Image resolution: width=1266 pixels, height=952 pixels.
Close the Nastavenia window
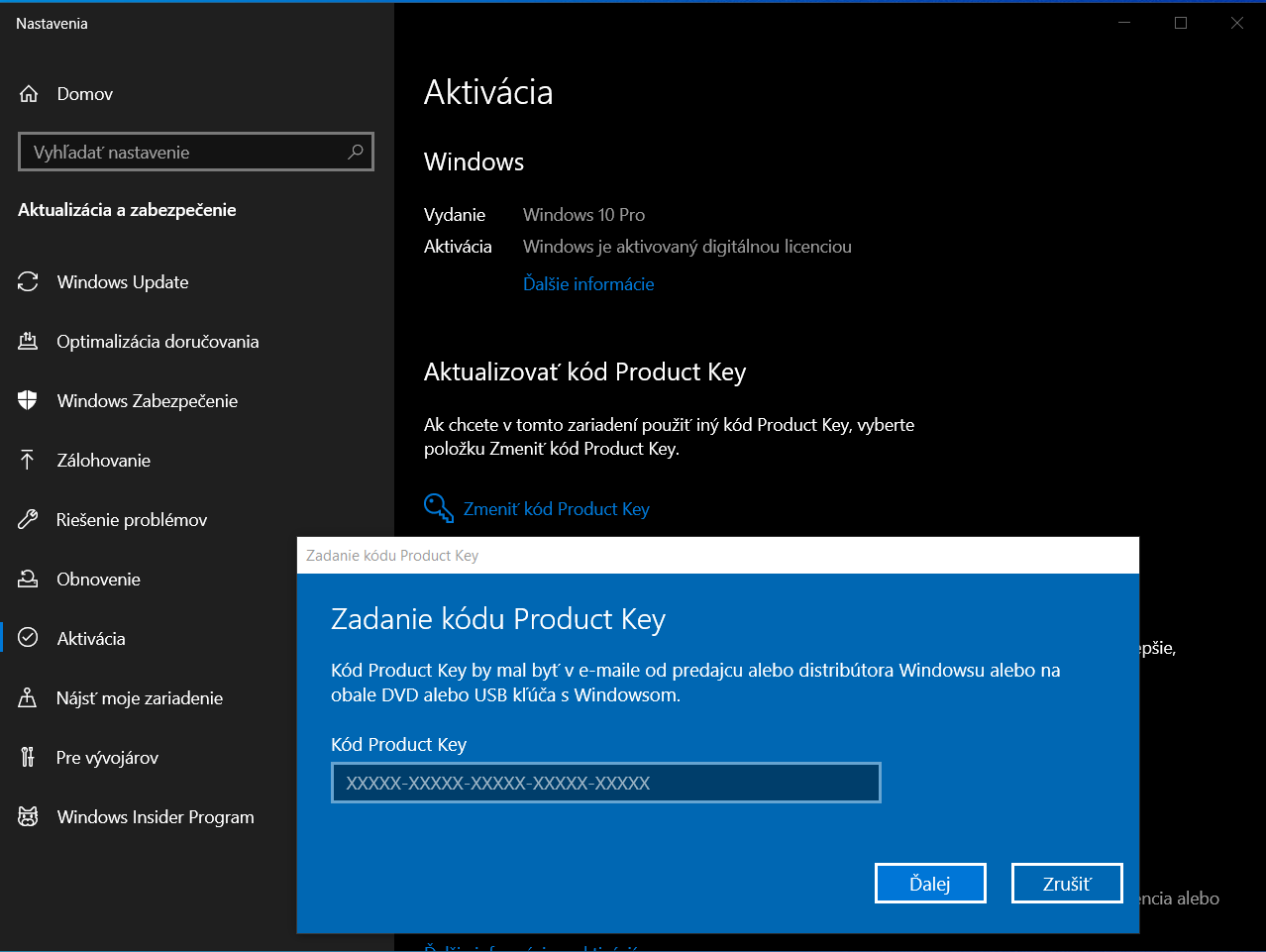coord(1237,23)
